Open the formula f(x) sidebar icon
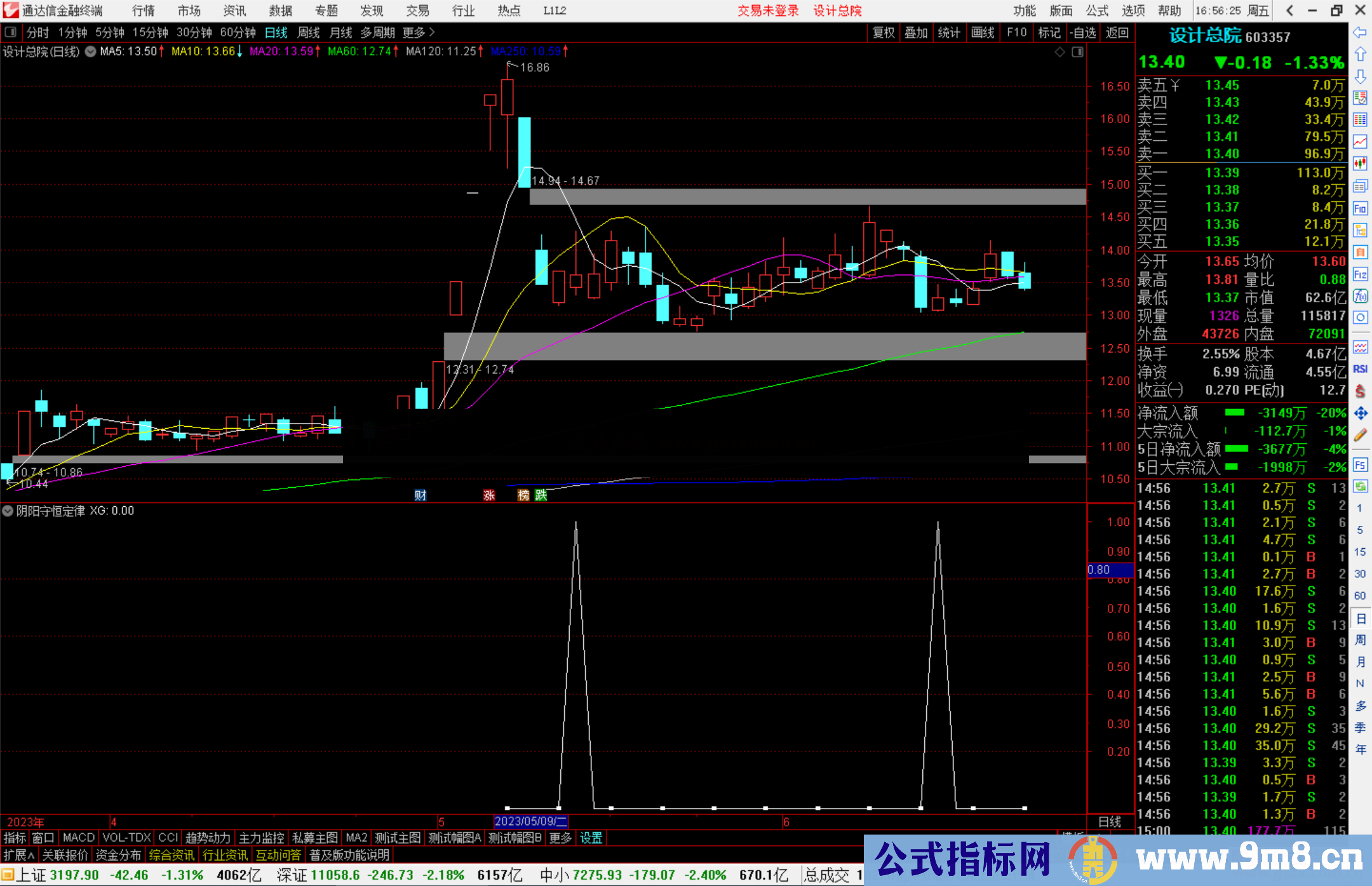Screen dimensions: 1372x886 click(x=1360, y=296)
